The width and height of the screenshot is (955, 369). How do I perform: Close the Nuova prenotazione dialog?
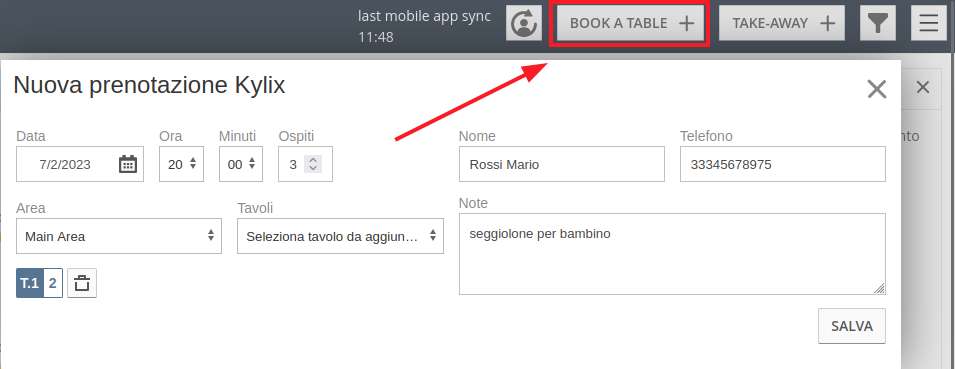pyautogui.click(x=876, y=90)
